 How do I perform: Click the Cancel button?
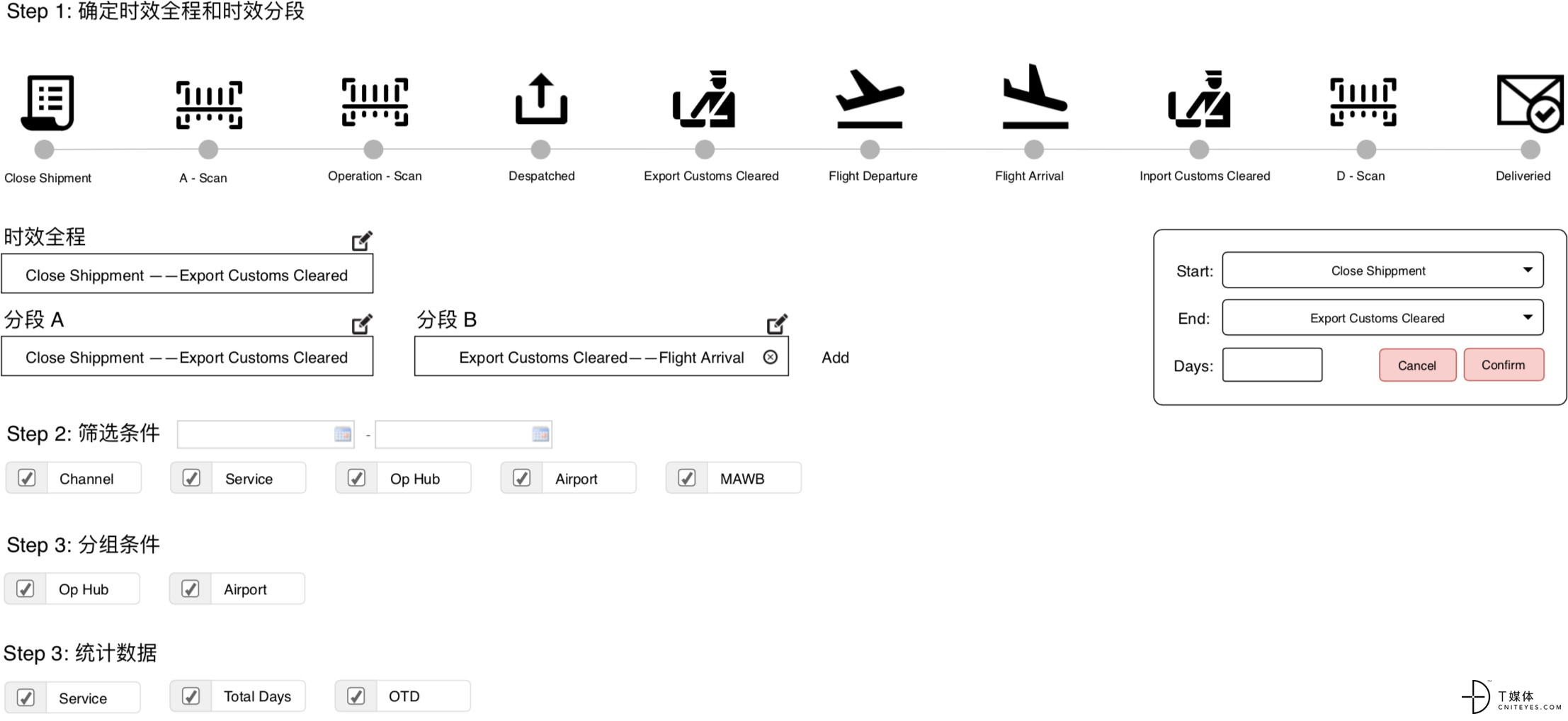click(1417, 365)
